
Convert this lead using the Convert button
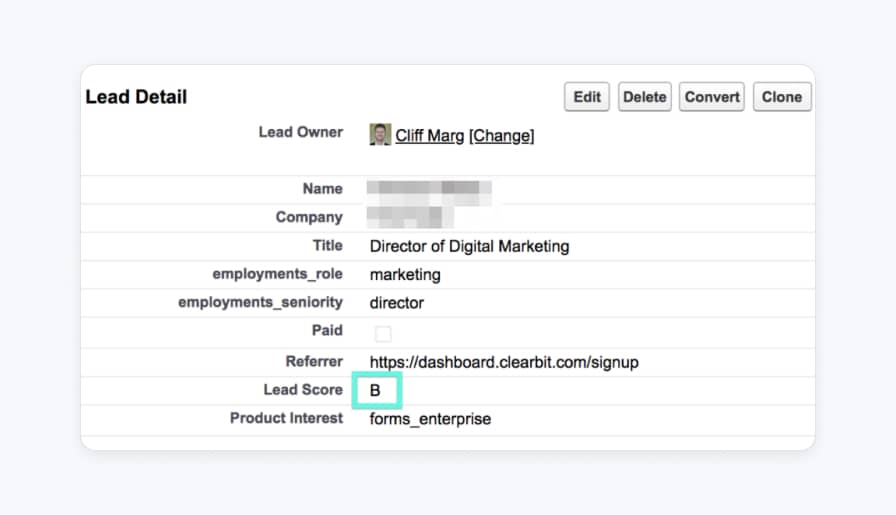pos(712,97)
